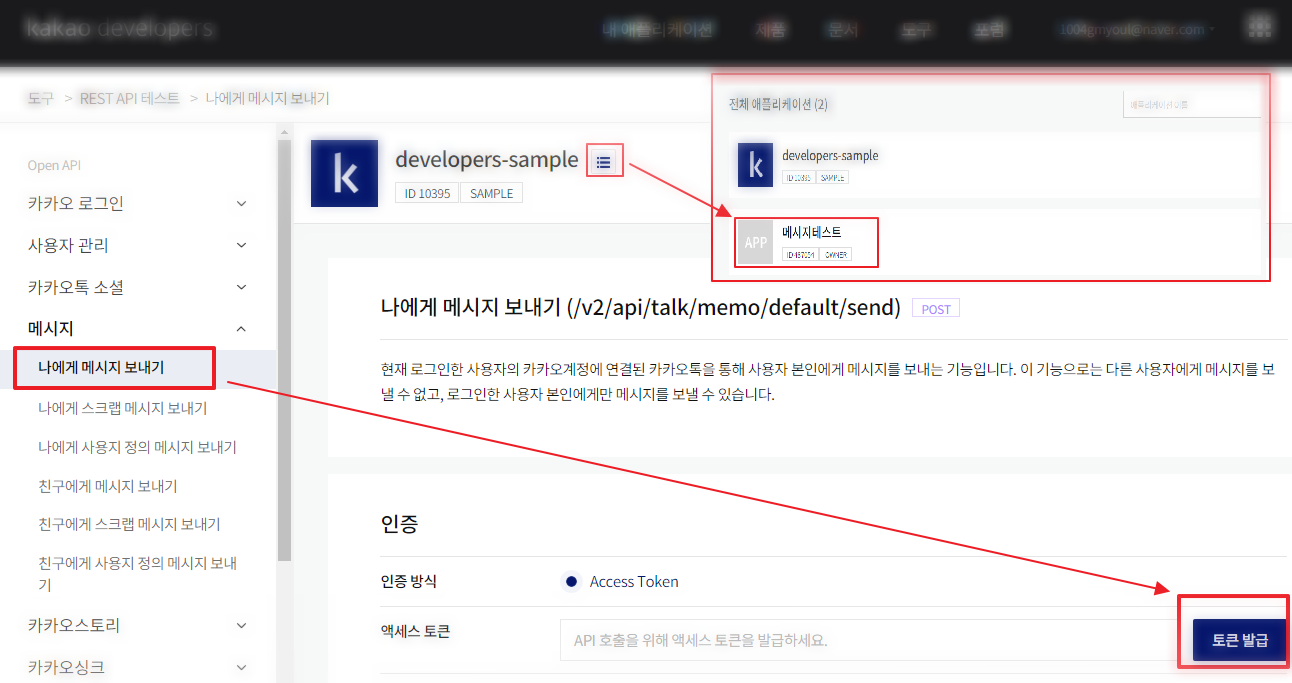Click the gray APP icon of 메시지테스트
The height and width of the screenshot is (683, 1292).
(756, 243)
